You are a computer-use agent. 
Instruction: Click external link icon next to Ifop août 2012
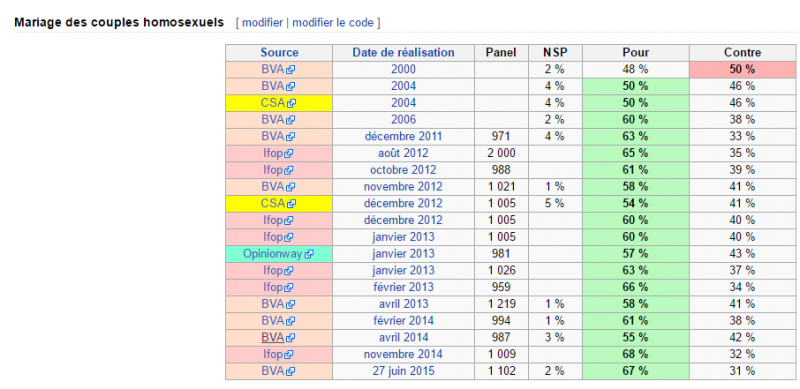(x=289, y=153)
